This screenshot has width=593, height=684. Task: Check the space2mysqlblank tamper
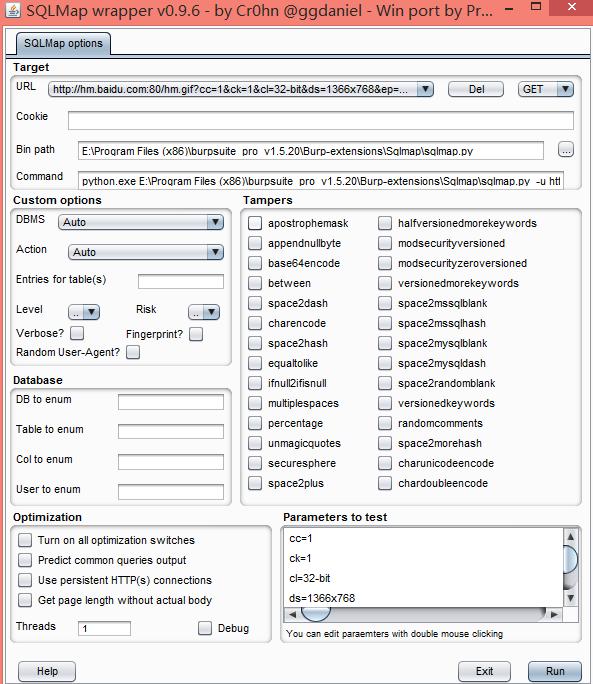coord(385,343)
